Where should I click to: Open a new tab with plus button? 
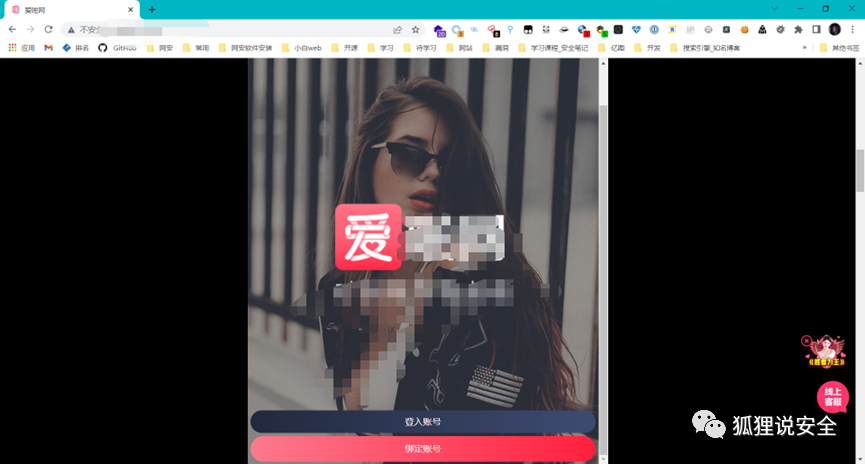click(x=152, y=9)
